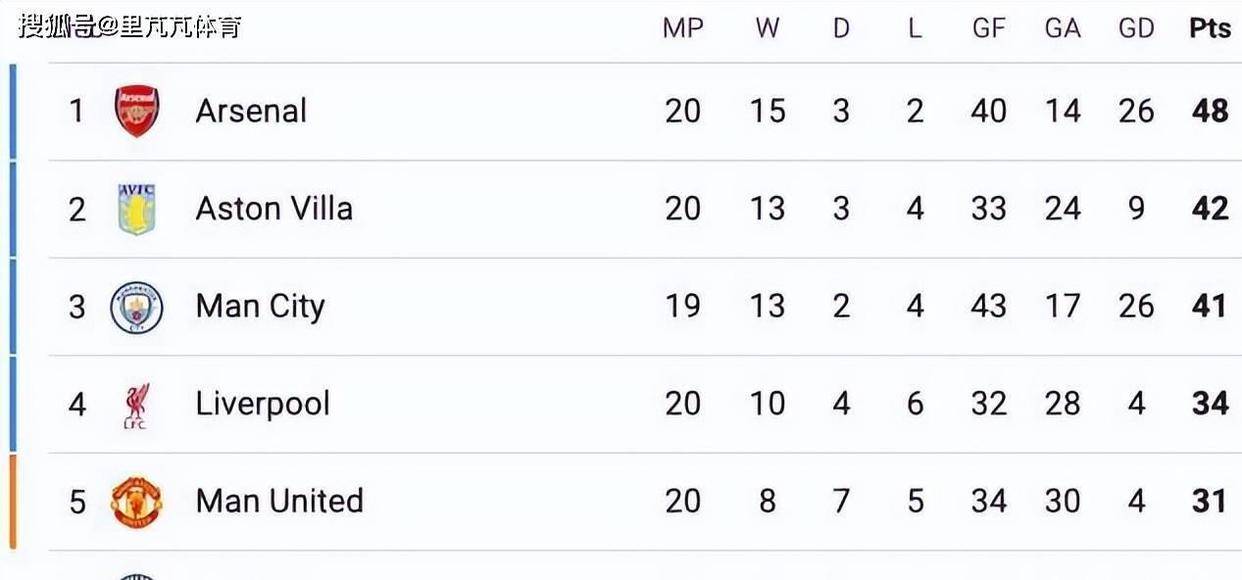Click the GD column header
Screen dimensions: 1242x580
pyautogui.click(x=1136, y=29)
